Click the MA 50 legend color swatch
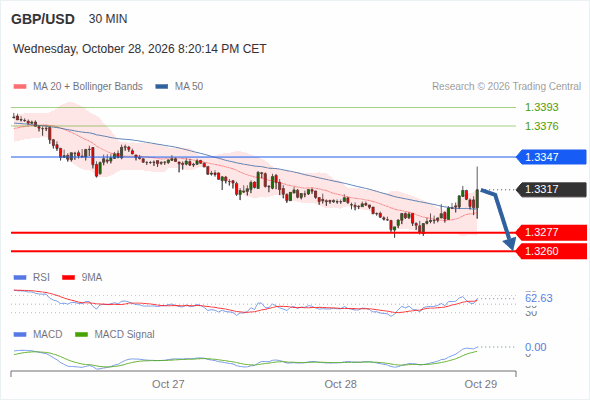Image resolution: width=590 pixels, height=400 pixels. (162, 87)
